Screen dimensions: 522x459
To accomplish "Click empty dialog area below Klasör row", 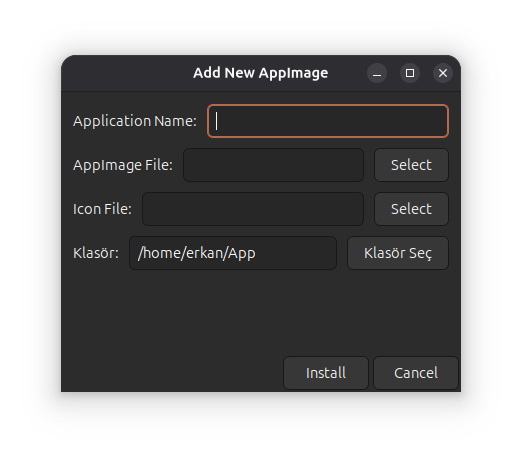I will [261, 312].
